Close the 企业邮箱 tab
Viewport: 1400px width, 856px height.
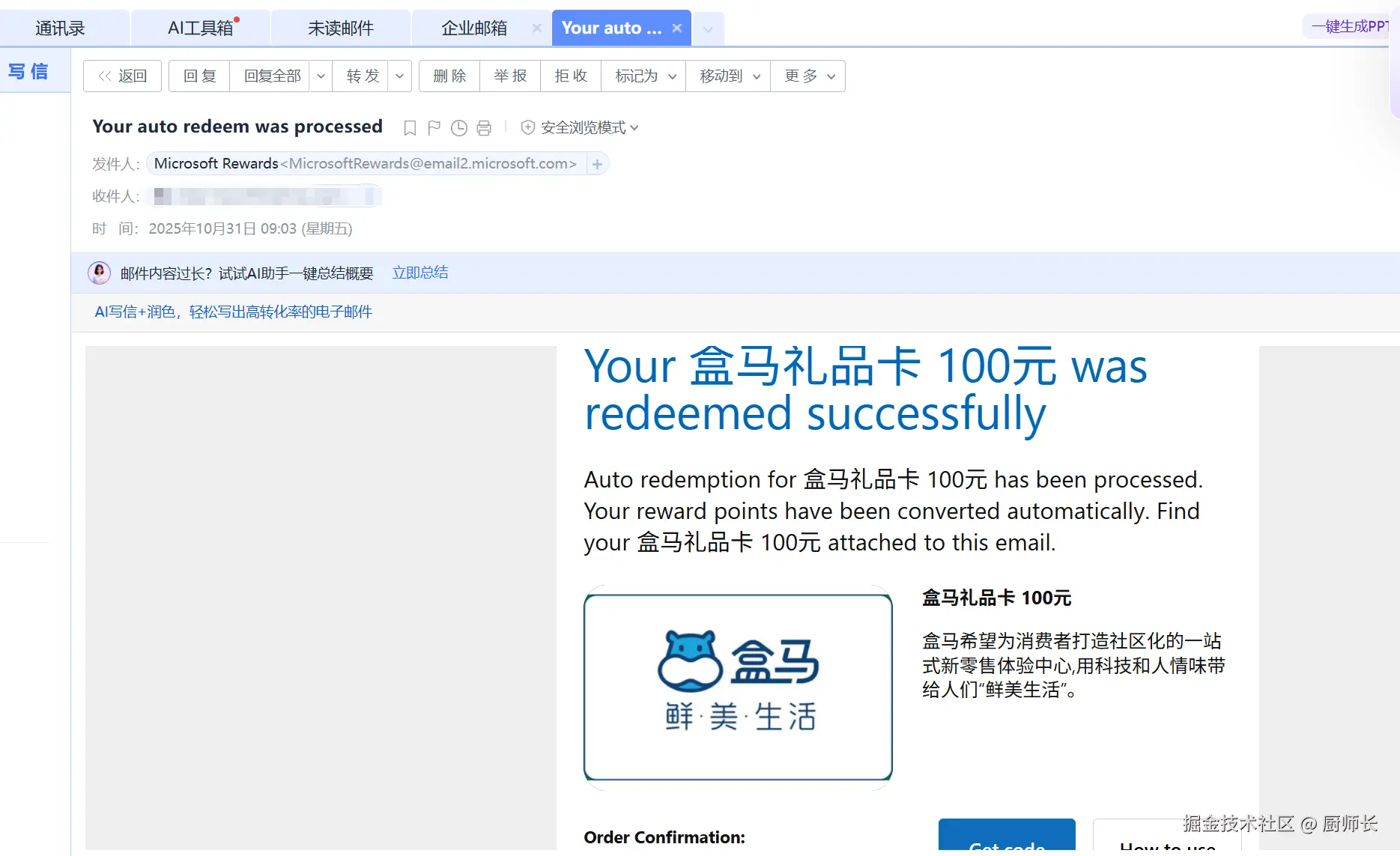coord(536,28)
